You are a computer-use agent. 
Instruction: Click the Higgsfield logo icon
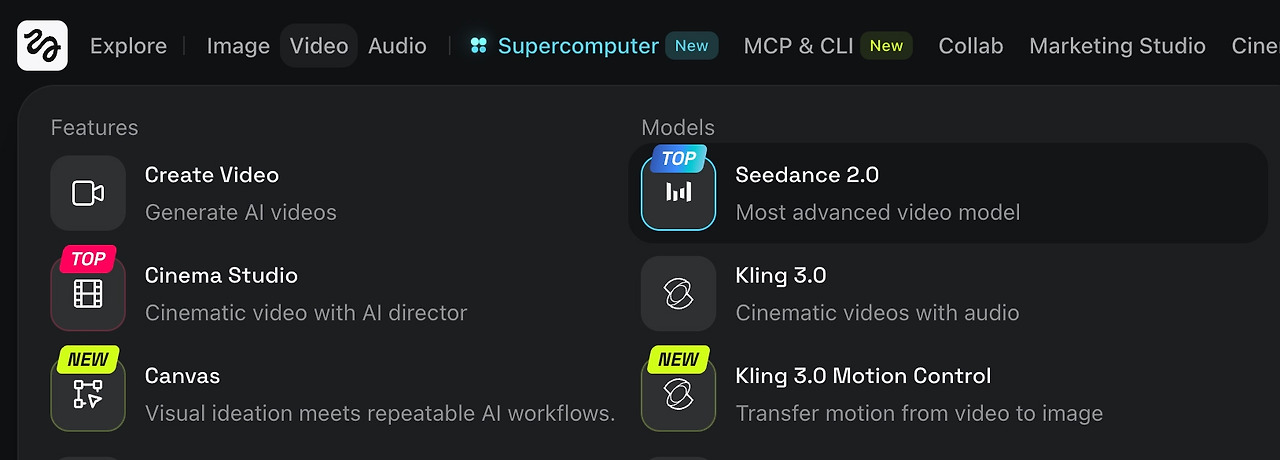coord(42,46)
